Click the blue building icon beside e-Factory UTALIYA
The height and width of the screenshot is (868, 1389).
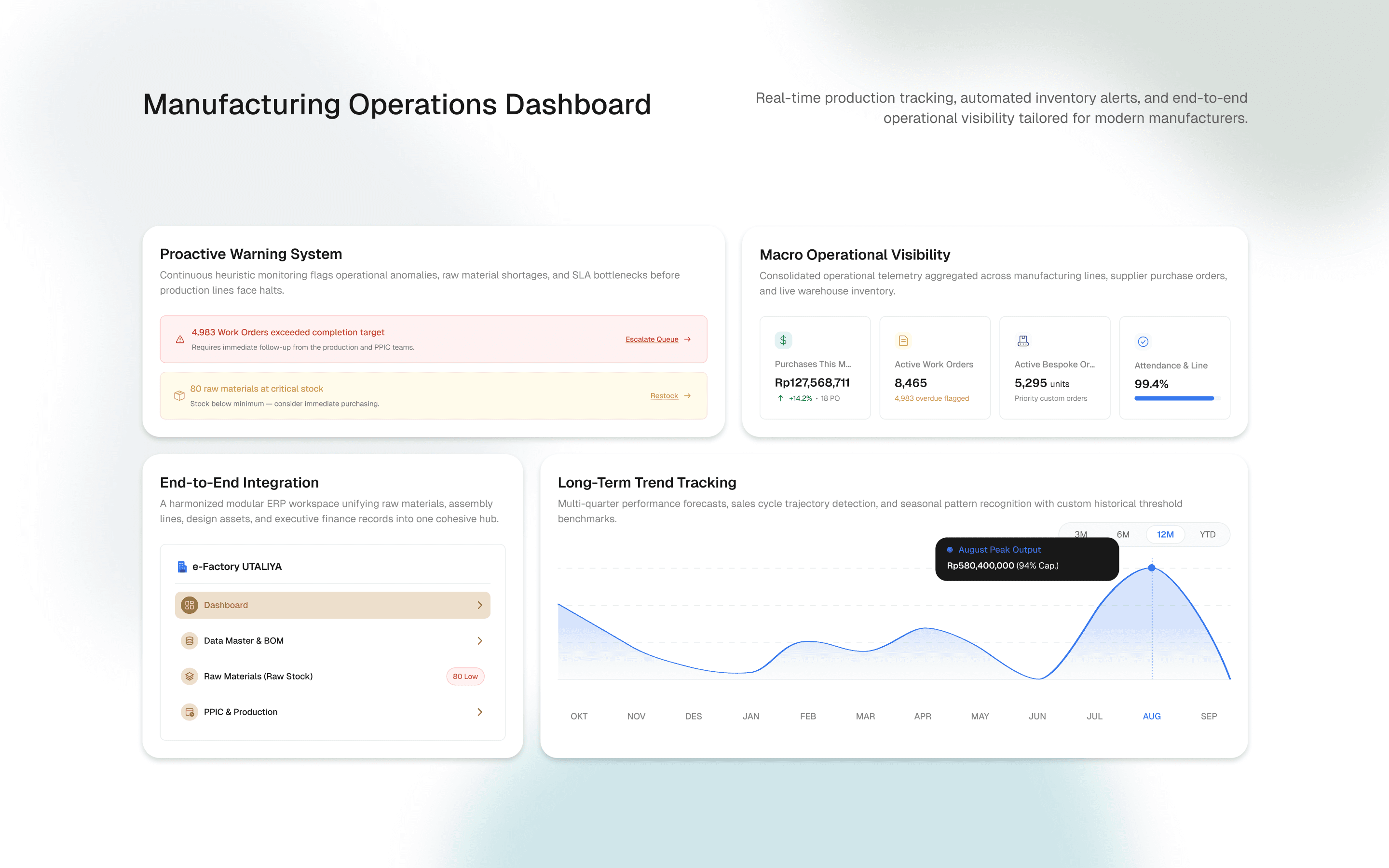click(182, 567)
